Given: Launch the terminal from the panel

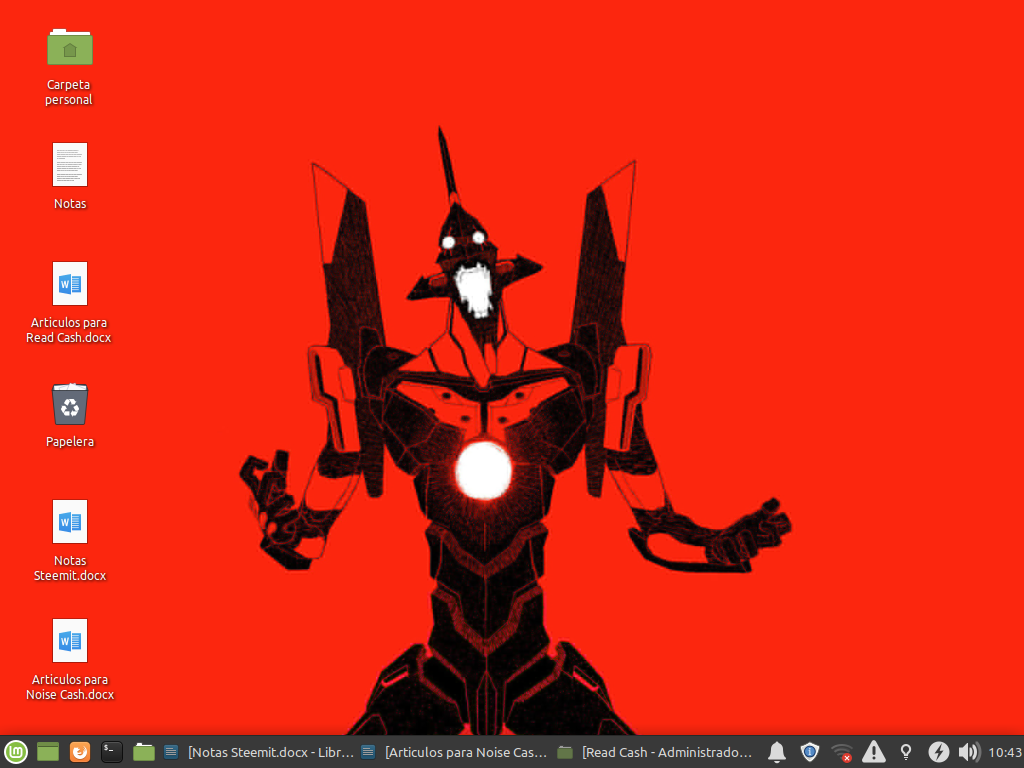Looking at the screenshot, I should 112,752.
